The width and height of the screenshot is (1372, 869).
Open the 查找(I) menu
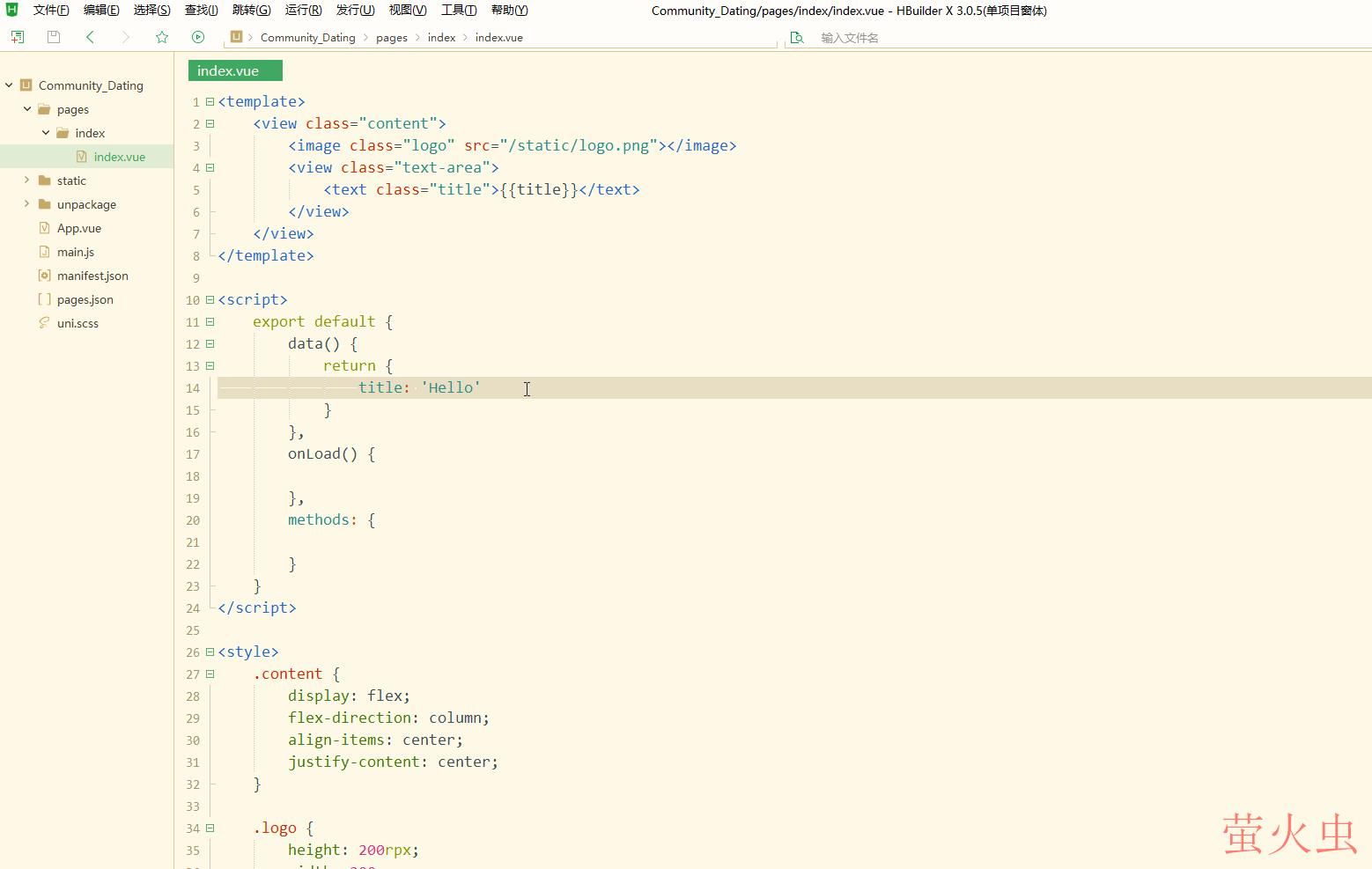(202, 11)
